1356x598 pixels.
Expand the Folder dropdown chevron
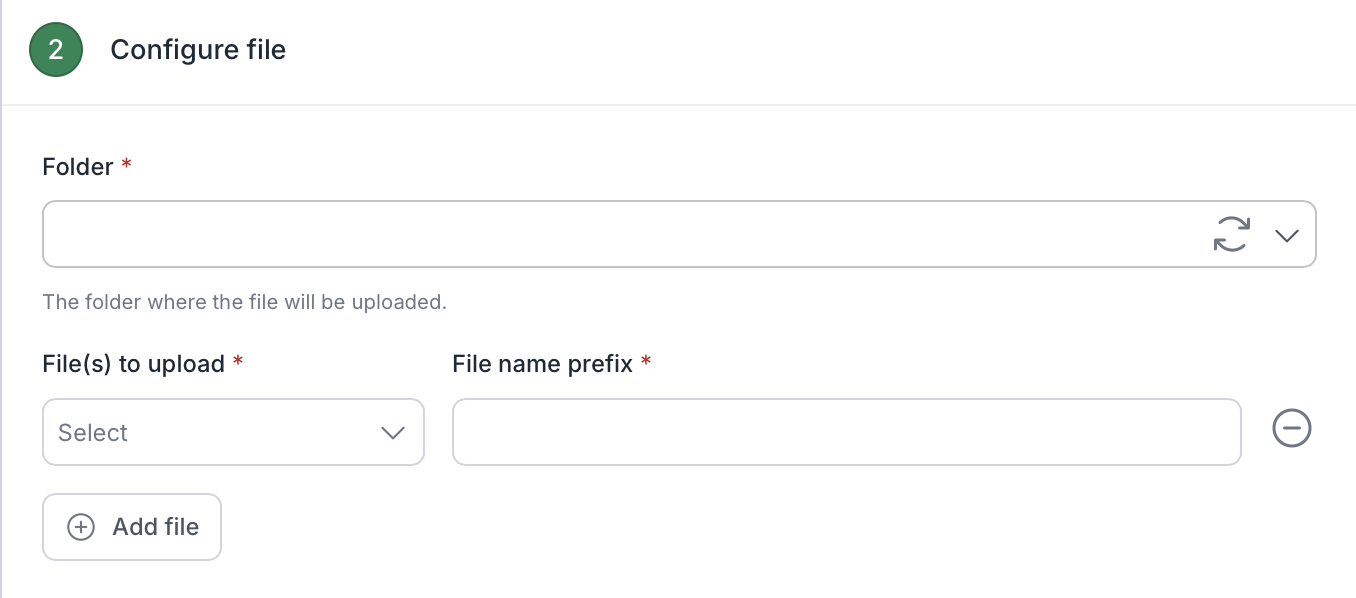coord(1287,236)
